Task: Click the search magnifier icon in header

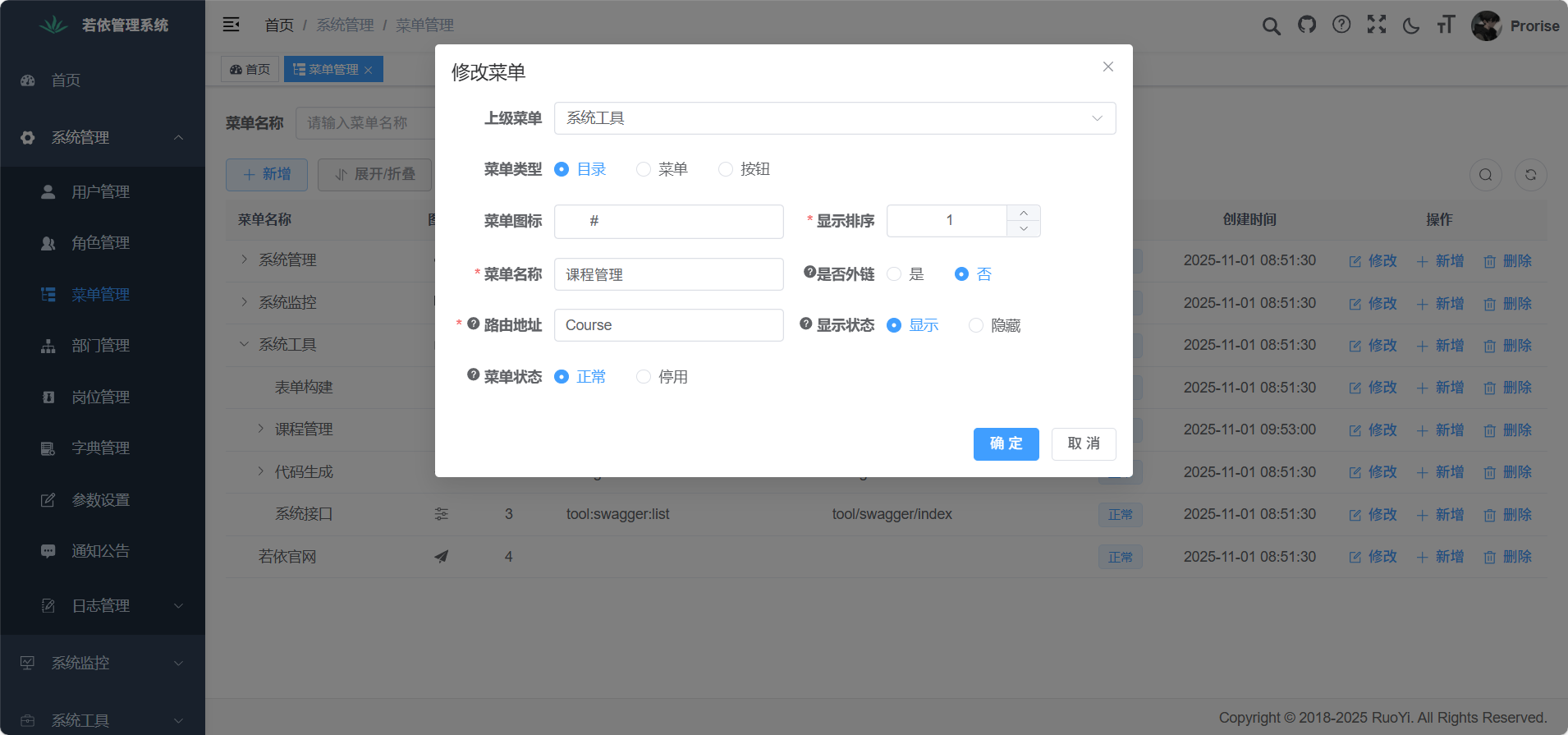Action: (x=1271, y=26)
